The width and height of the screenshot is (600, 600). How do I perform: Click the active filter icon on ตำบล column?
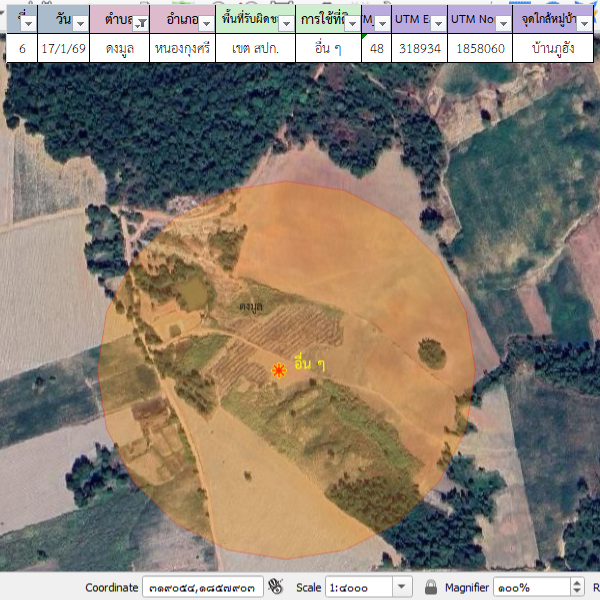click(140, 23)
